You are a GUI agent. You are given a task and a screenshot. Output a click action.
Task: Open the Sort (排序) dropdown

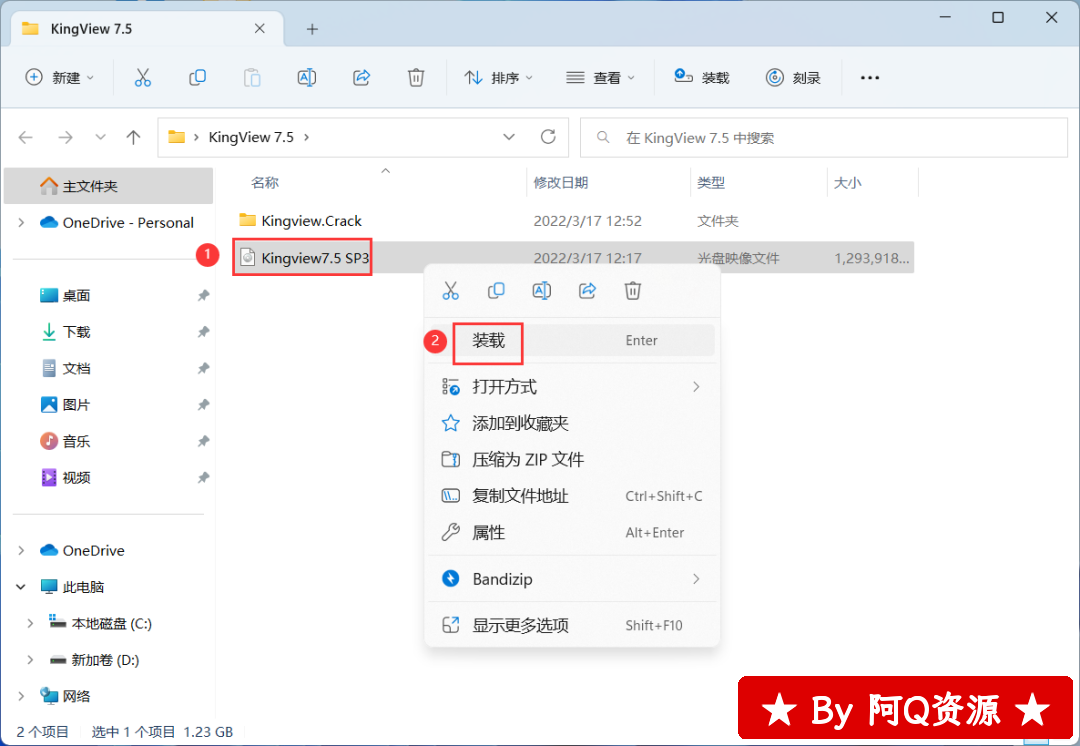coord(499,77)
